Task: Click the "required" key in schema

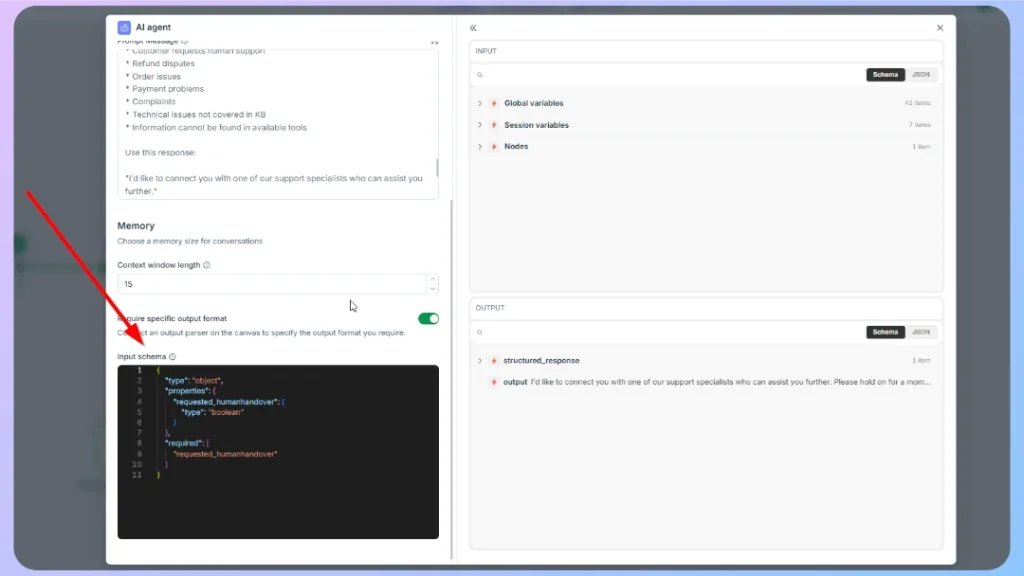Action: coord(184,443)
